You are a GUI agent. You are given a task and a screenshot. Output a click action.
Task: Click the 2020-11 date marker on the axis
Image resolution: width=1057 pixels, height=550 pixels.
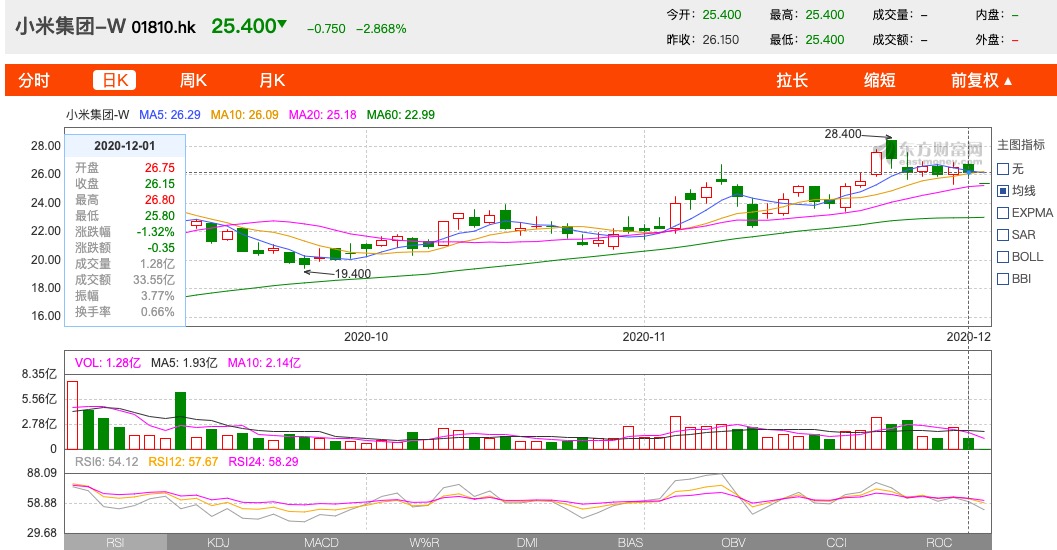(643, 337)
